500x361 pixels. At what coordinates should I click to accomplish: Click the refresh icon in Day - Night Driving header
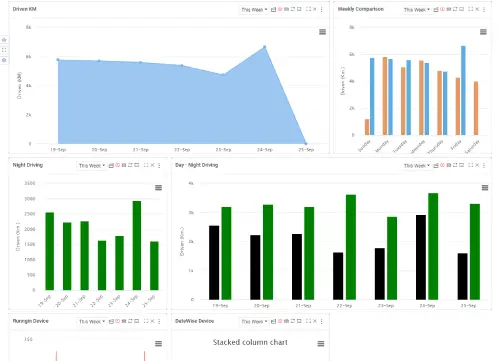455,165
